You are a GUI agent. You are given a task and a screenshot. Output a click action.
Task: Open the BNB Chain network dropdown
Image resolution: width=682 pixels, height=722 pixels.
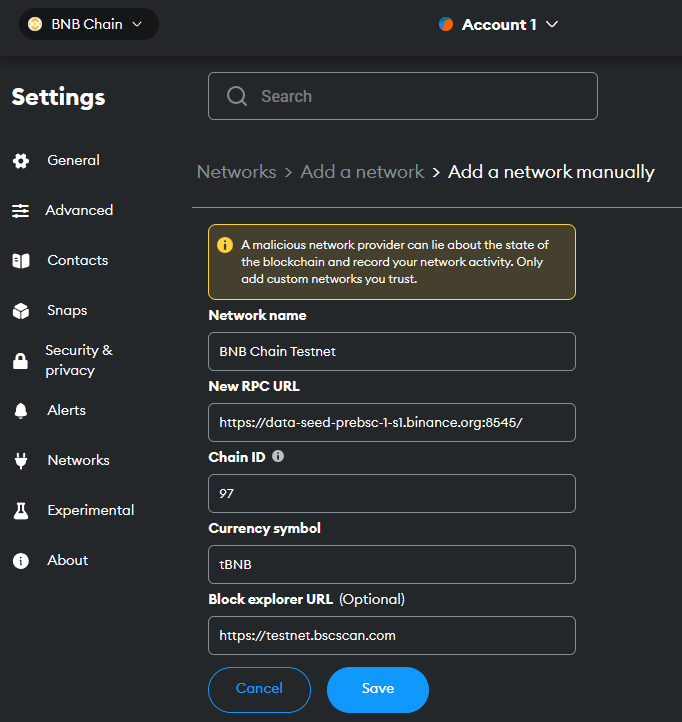tap(88, 24)
